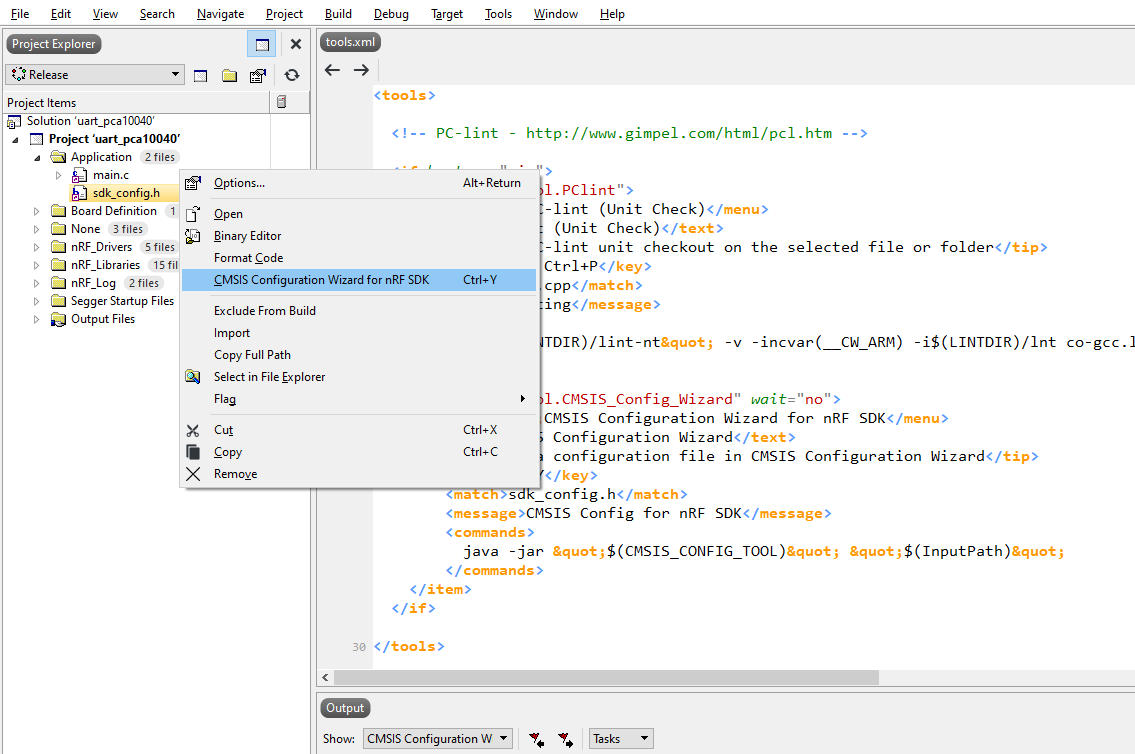
Task: Close the Project Explorer panel
Action: click(295, 44)
